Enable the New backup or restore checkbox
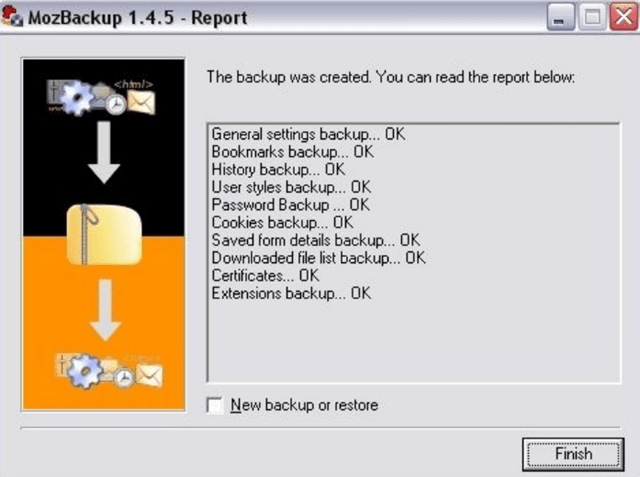This screenshot has width=640, height=477. [215, 405]
